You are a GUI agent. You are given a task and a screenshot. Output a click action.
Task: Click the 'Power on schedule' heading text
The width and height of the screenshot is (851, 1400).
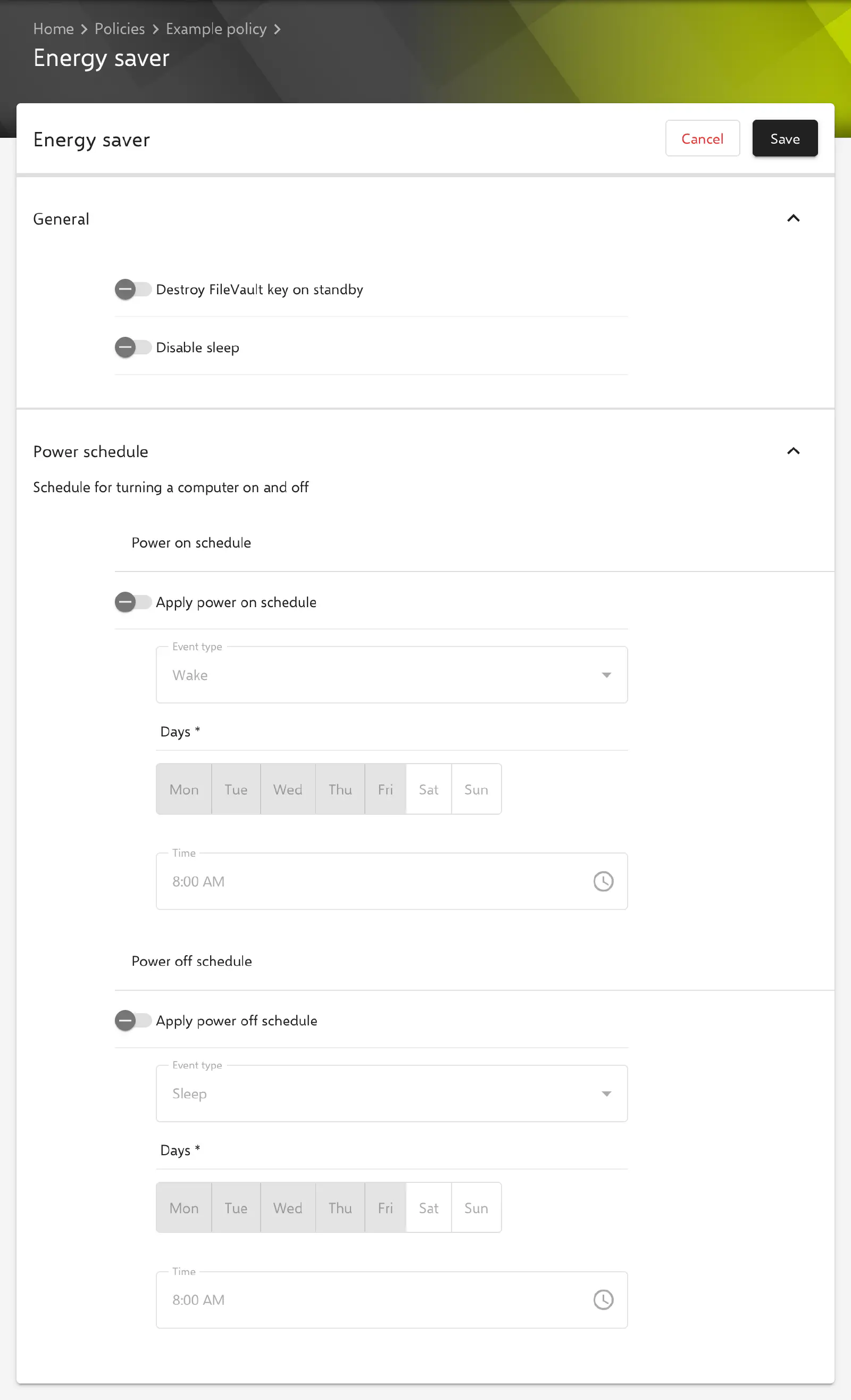click(191, 543)
